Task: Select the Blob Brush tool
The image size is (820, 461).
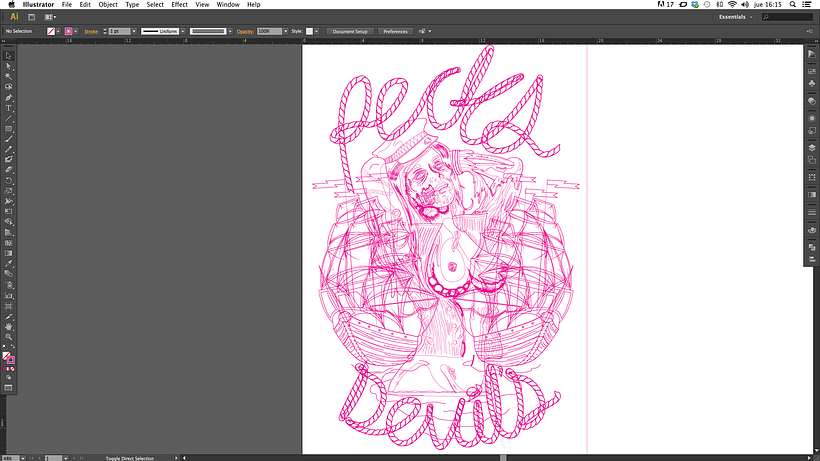Action: [8, 159]
